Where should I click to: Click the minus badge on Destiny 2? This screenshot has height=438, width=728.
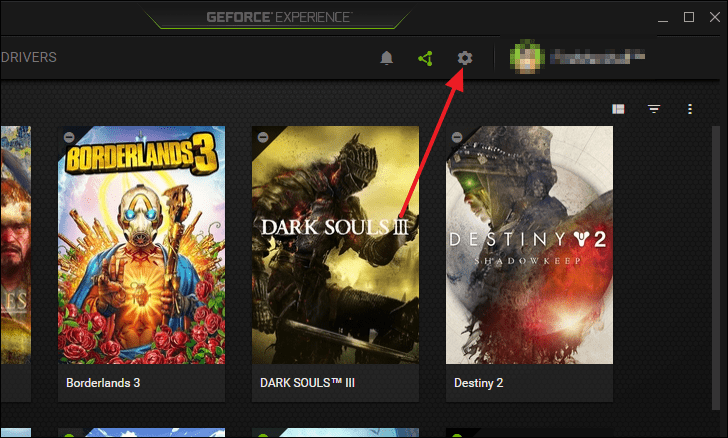tap(457, 137)
